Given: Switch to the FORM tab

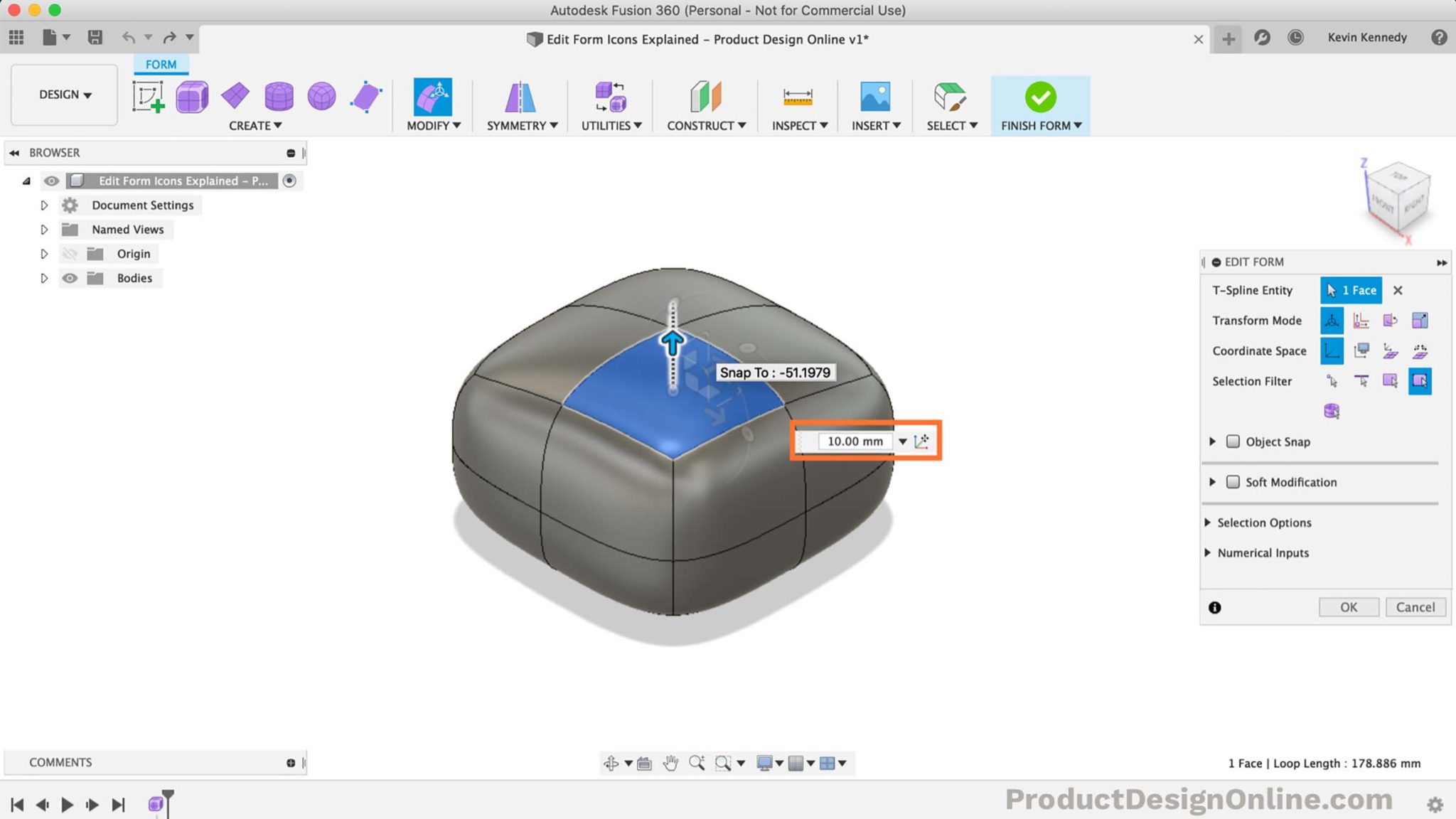Looking at the screenshot, I should pyautogui.click(x=161, y=64).
